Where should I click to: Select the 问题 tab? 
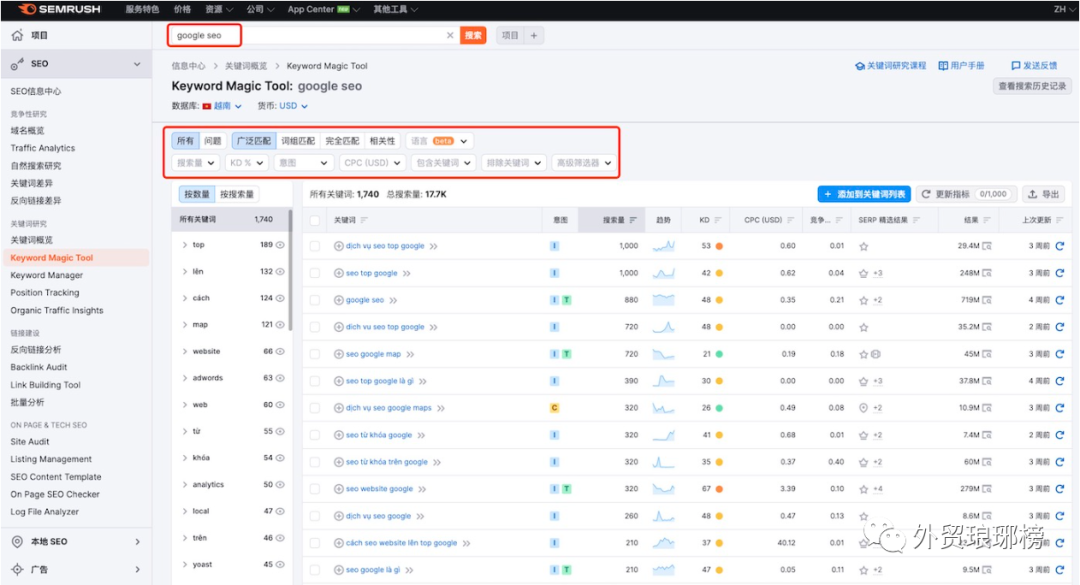(x=213, y=141)
